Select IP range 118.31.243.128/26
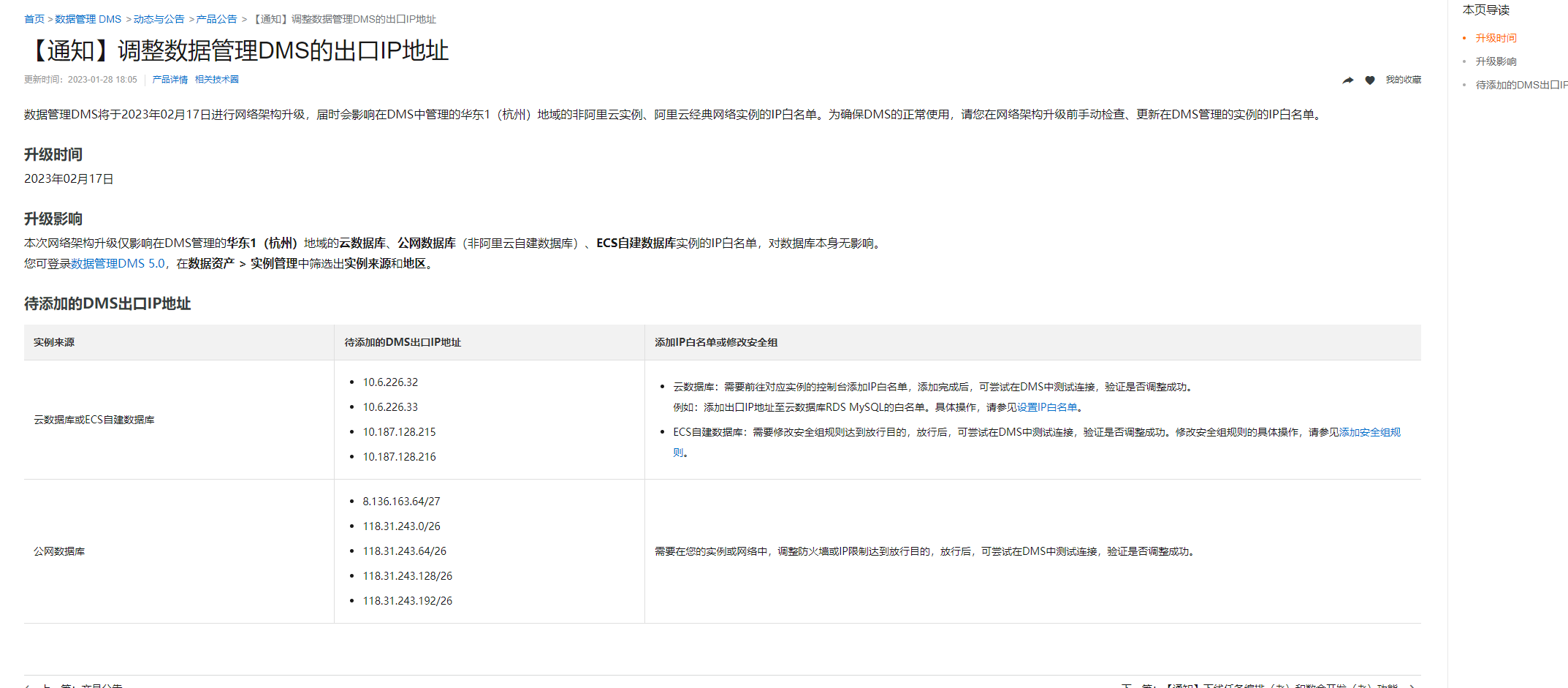 (408, 576)
